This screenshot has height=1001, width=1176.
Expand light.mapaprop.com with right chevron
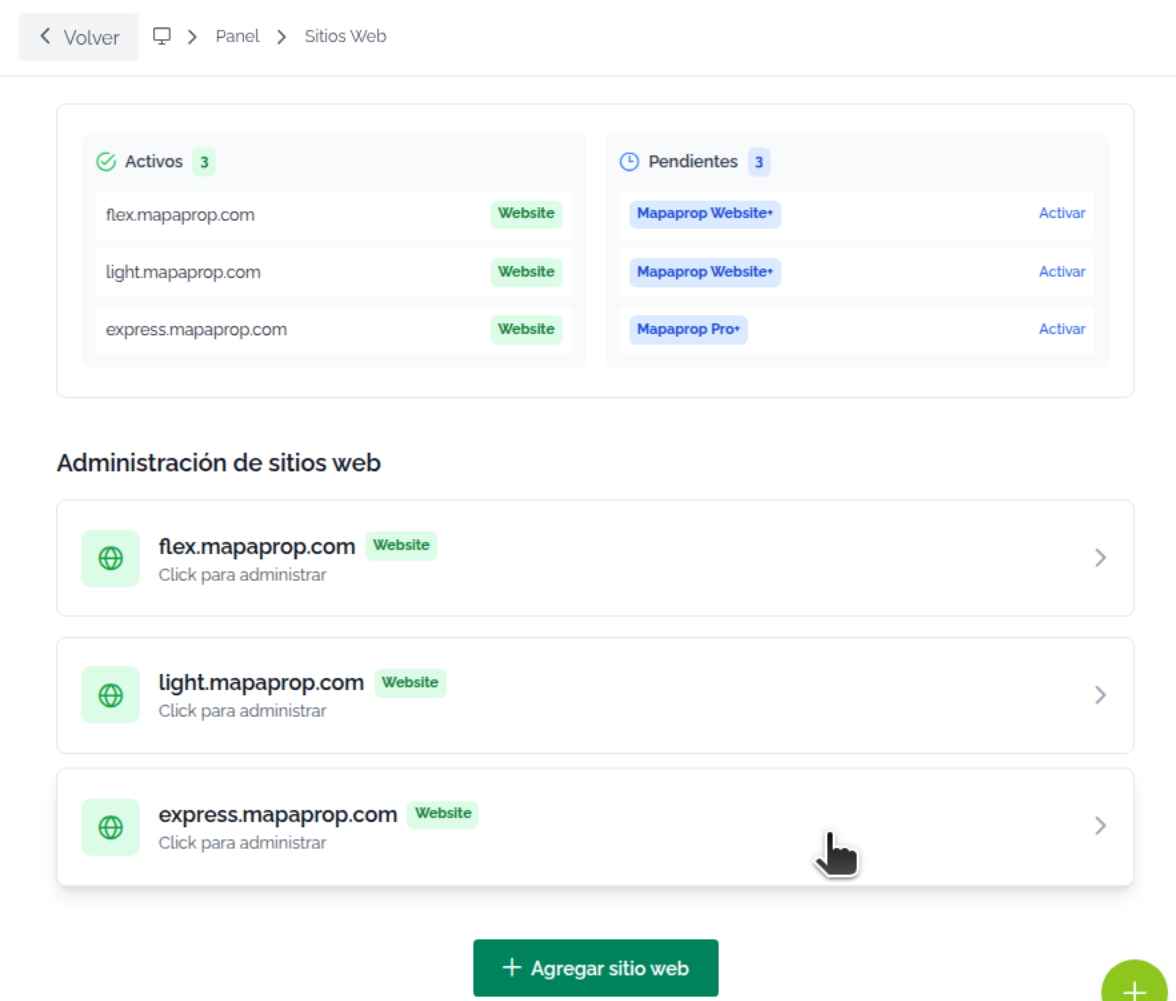(x=1100, y=695)
